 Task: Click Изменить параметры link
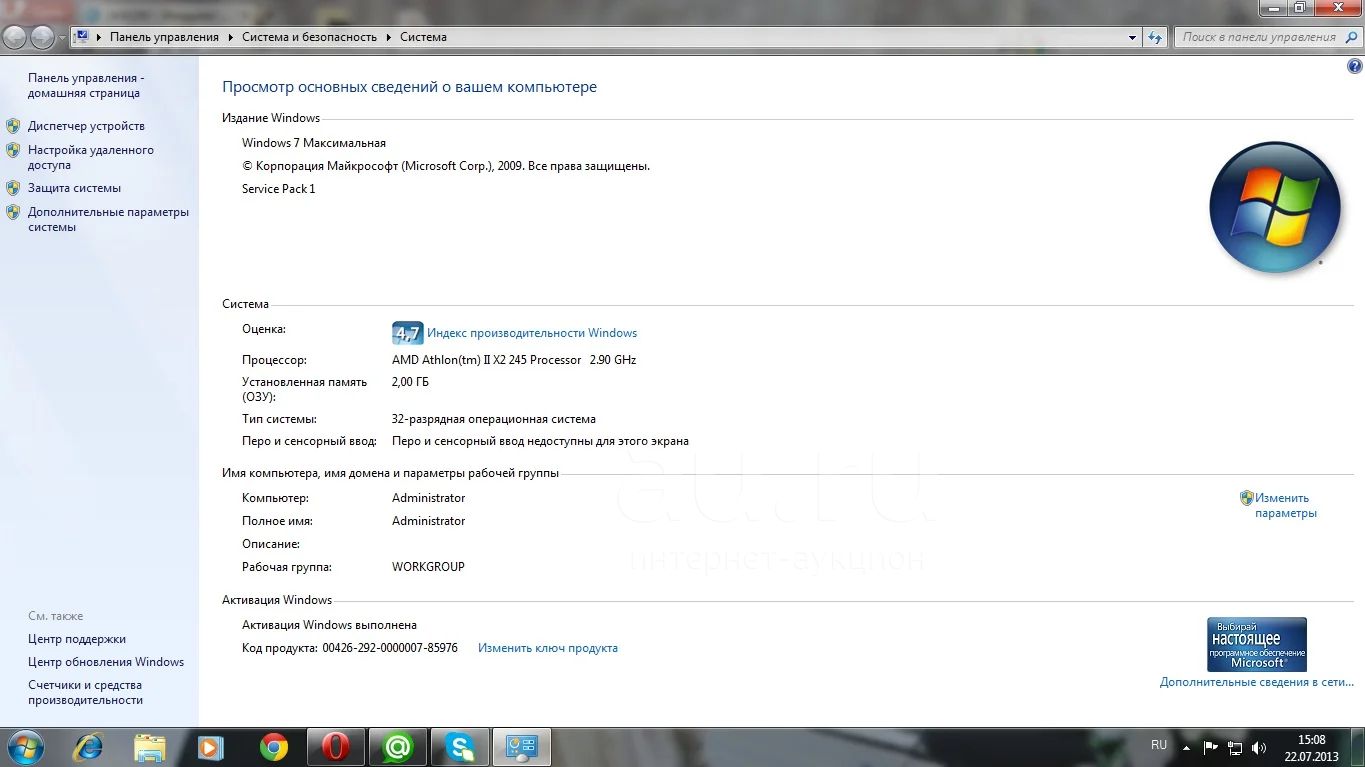[1285, 505]
